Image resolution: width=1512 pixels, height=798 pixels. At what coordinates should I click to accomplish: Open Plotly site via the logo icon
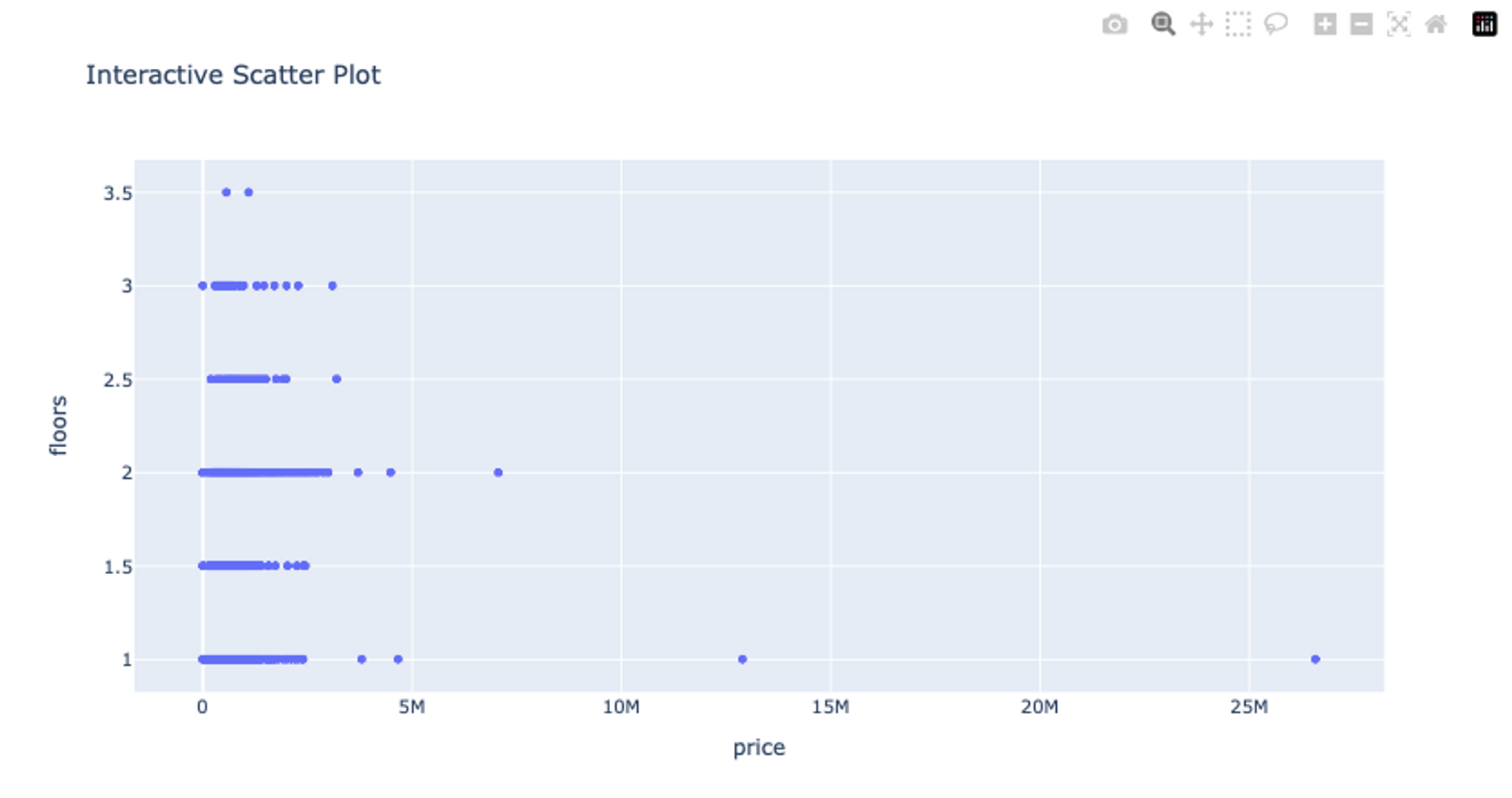(1484, 25)
